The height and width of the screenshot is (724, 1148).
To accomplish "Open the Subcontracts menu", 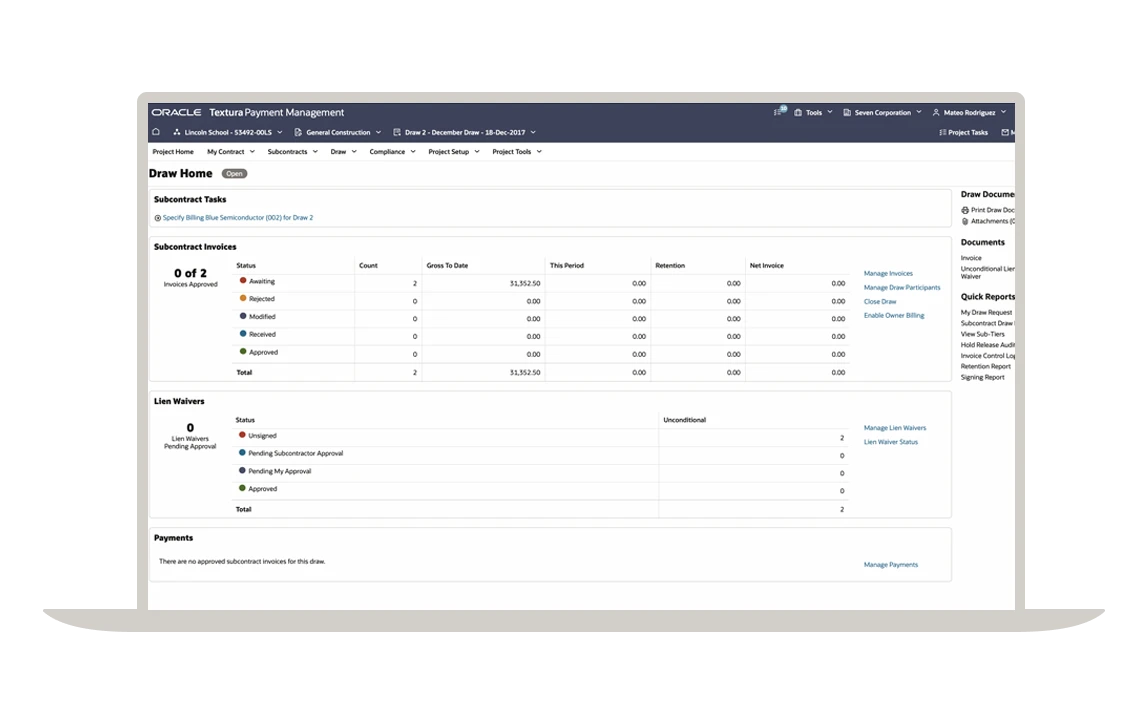I will pyautogui.click(x=292, y=152).
